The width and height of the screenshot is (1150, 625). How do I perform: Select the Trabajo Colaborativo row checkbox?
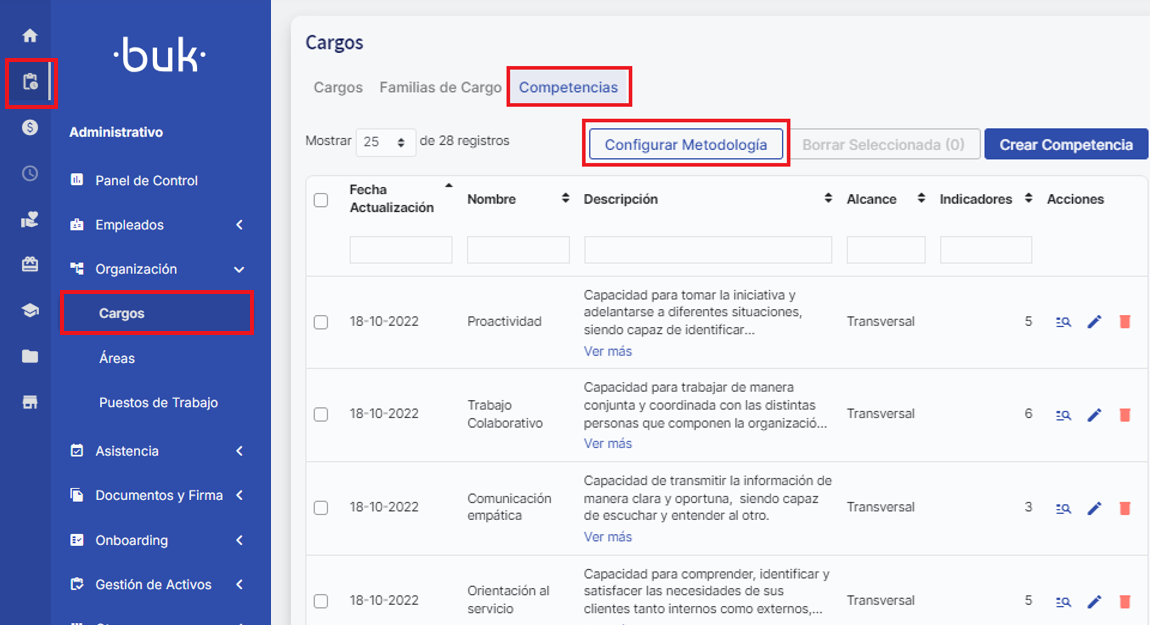click(321, 415)
